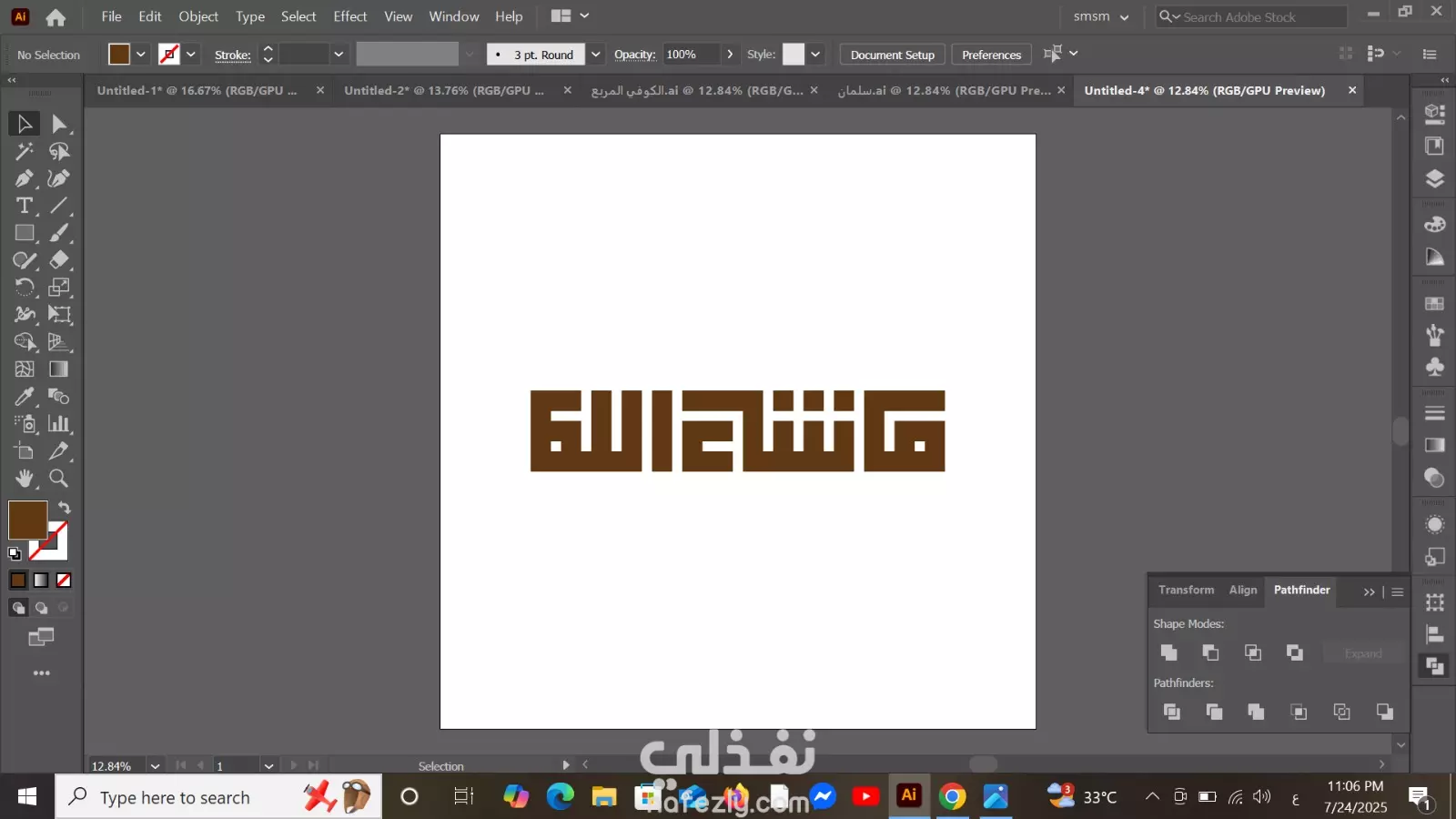
Task: Click the Document Setup button
Action: (x=893, y=55)
